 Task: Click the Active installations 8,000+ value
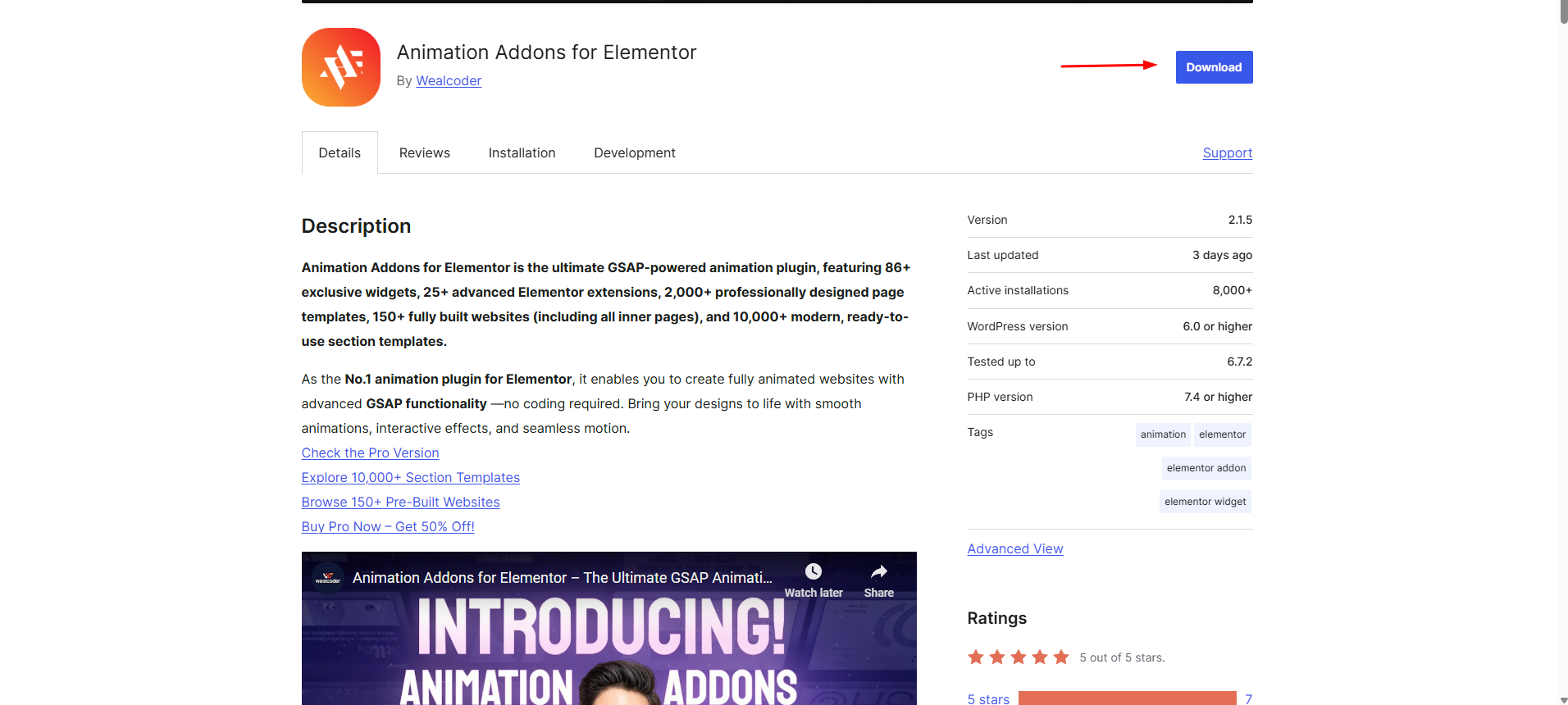pos(1232,290)
